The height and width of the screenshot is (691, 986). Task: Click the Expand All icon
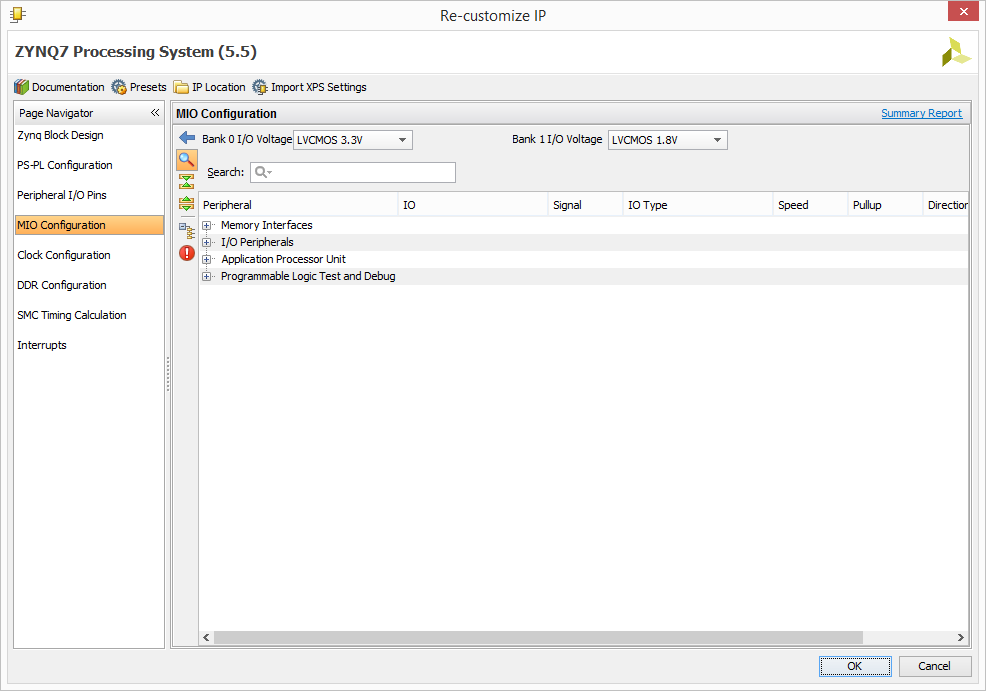187,203
